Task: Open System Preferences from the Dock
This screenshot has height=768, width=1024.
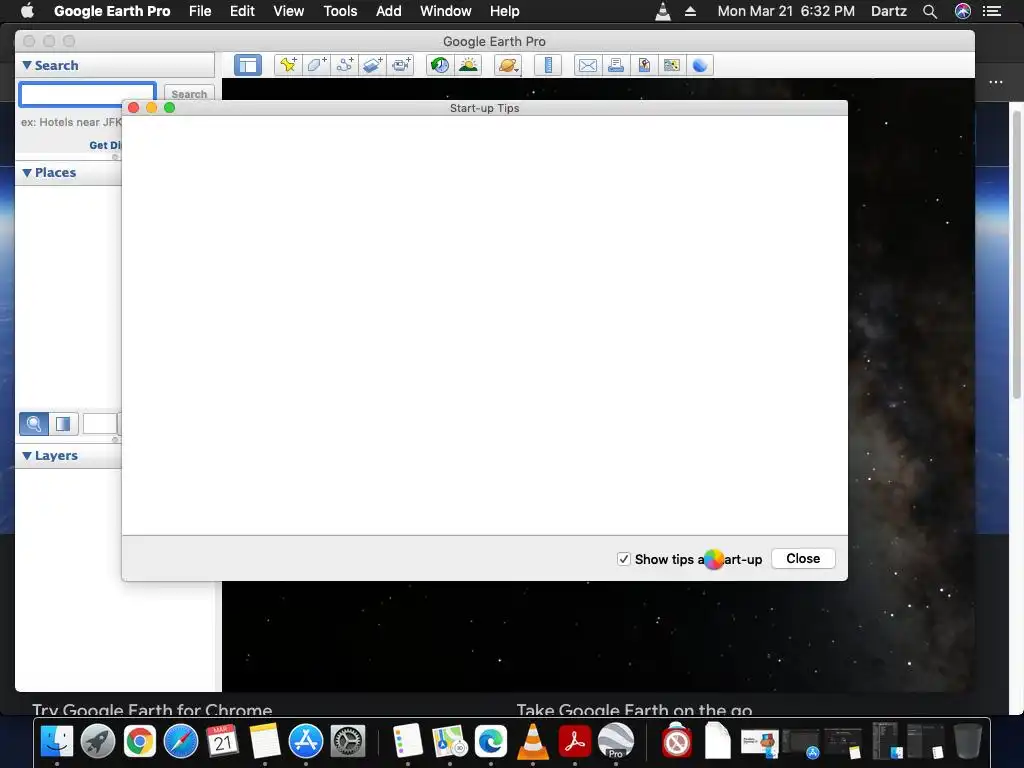Action: coord(347,741)
